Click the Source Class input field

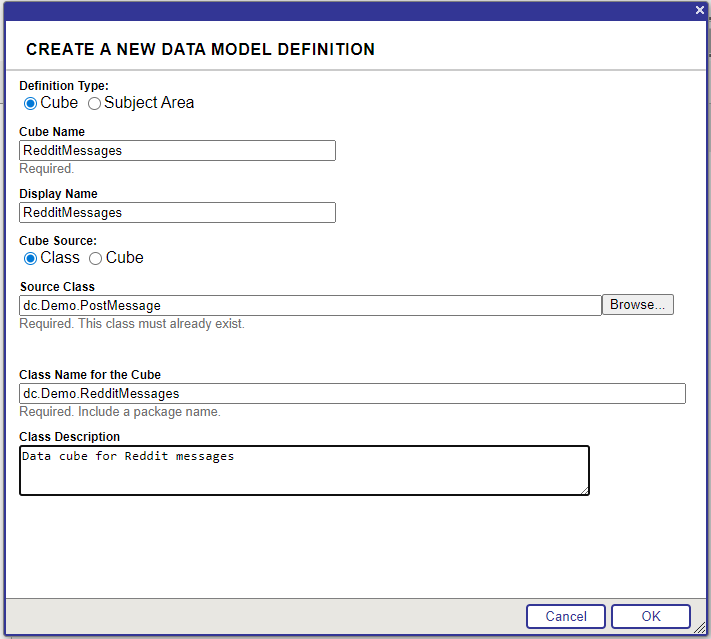[310, 305]
